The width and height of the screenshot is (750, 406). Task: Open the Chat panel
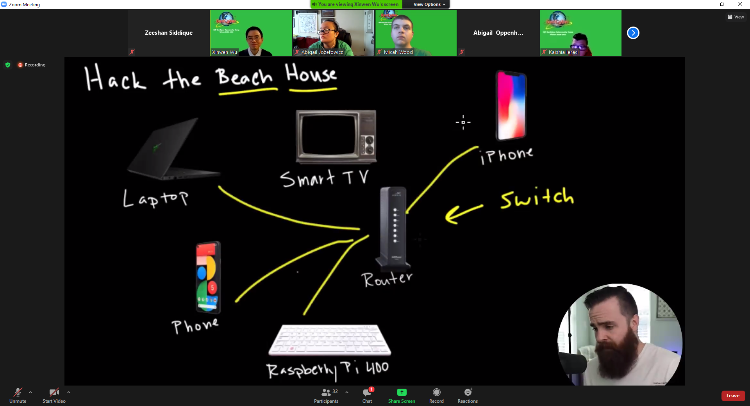(367, 395)
